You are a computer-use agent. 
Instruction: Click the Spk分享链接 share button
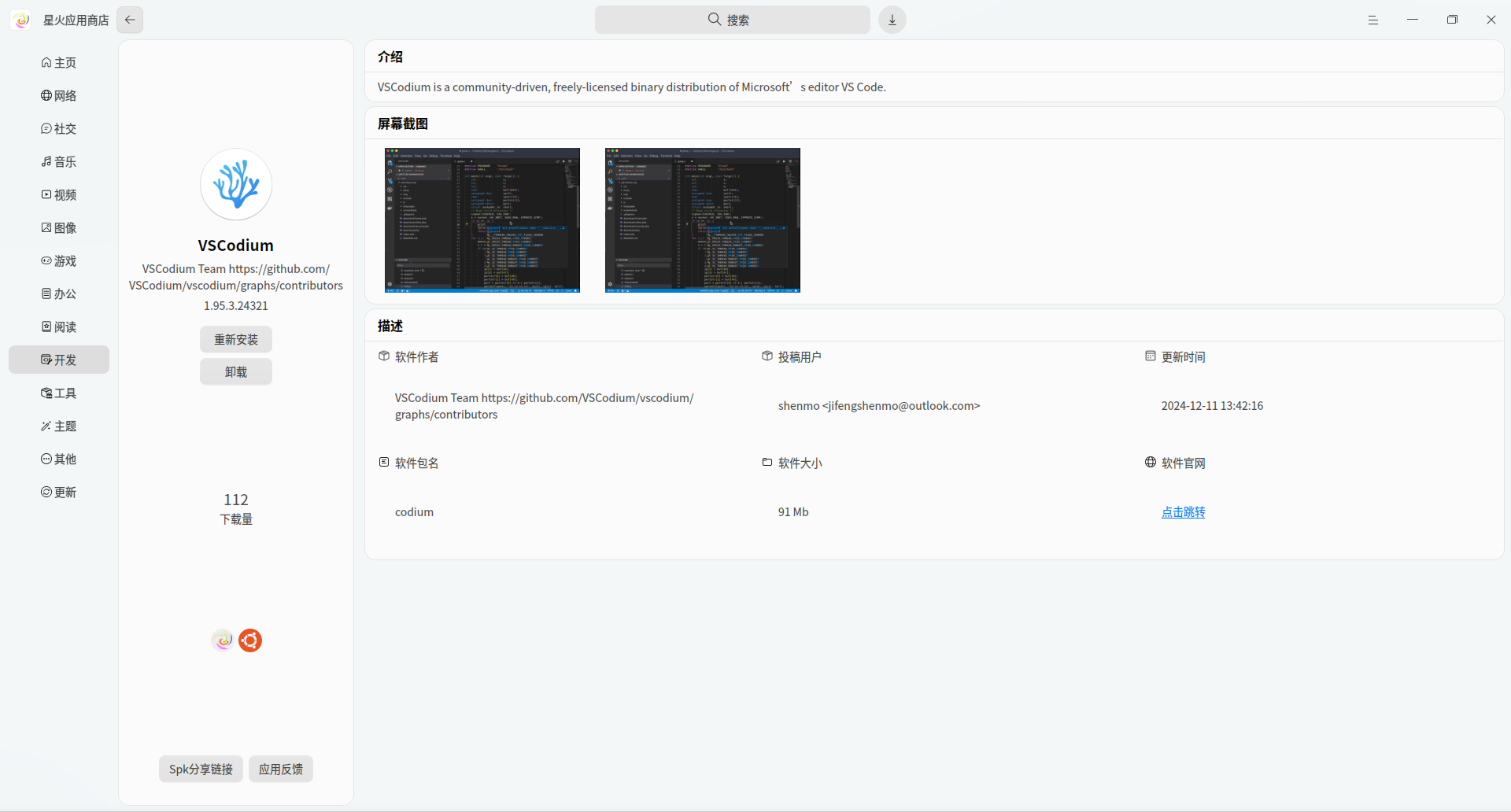(201, 769)
